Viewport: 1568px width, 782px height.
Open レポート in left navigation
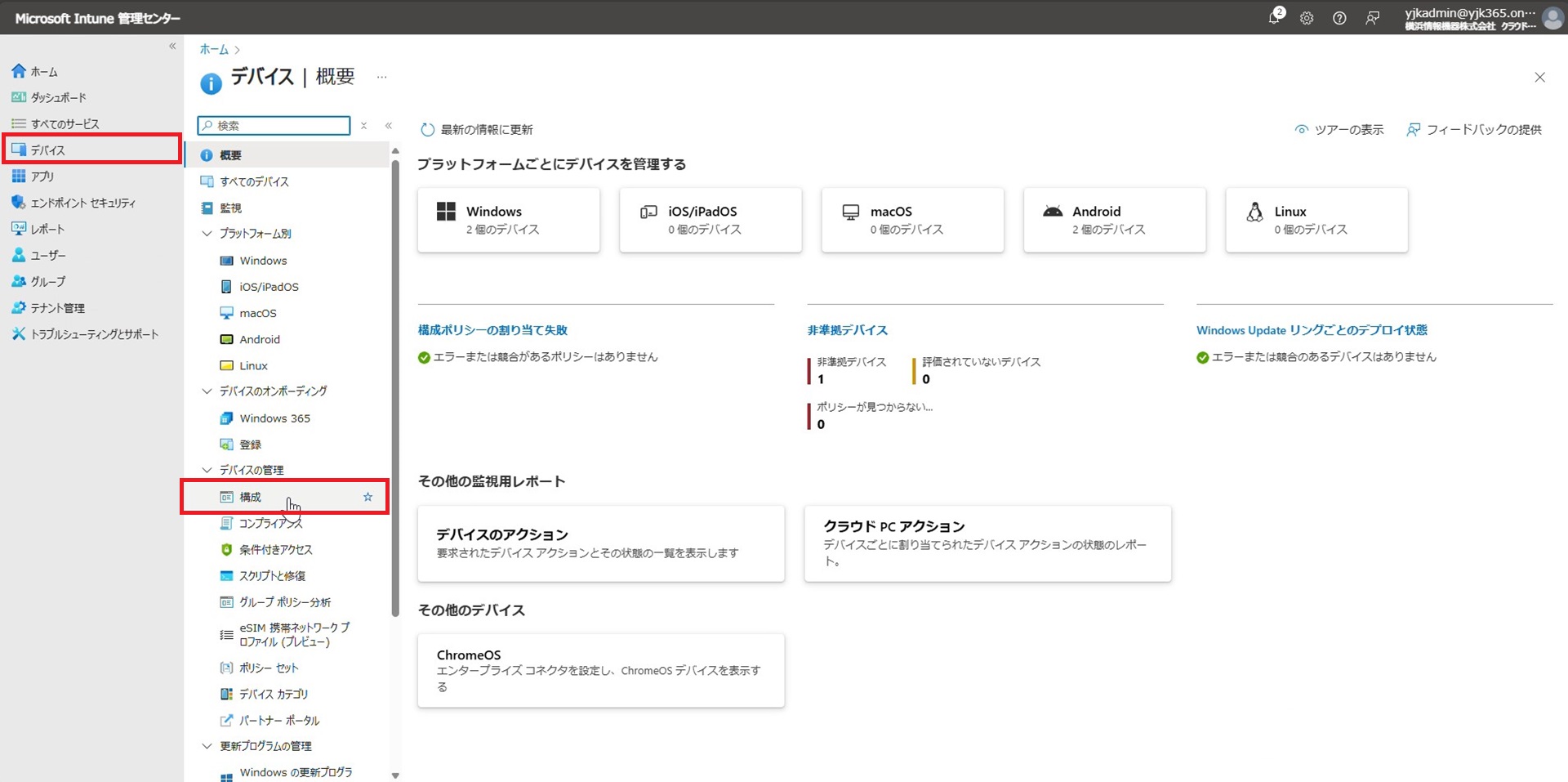pos(38,229)
